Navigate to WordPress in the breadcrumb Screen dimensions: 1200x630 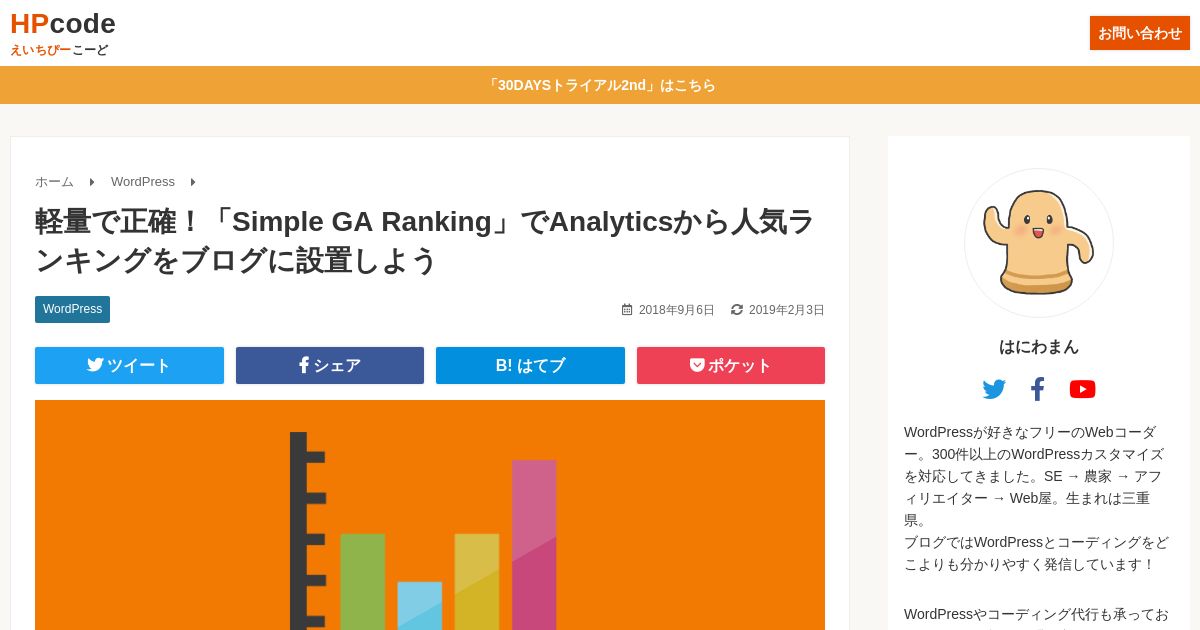(x=143, y=182)
